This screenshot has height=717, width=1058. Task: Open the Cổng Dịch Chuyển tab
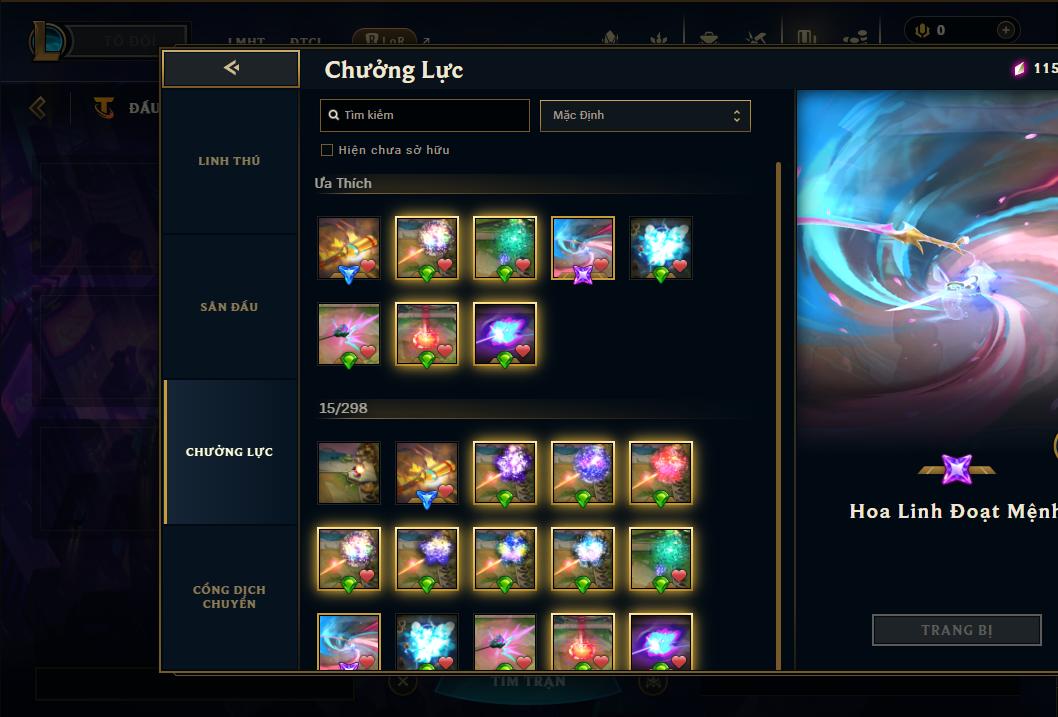pyautogui.click(x=229, y=597)
